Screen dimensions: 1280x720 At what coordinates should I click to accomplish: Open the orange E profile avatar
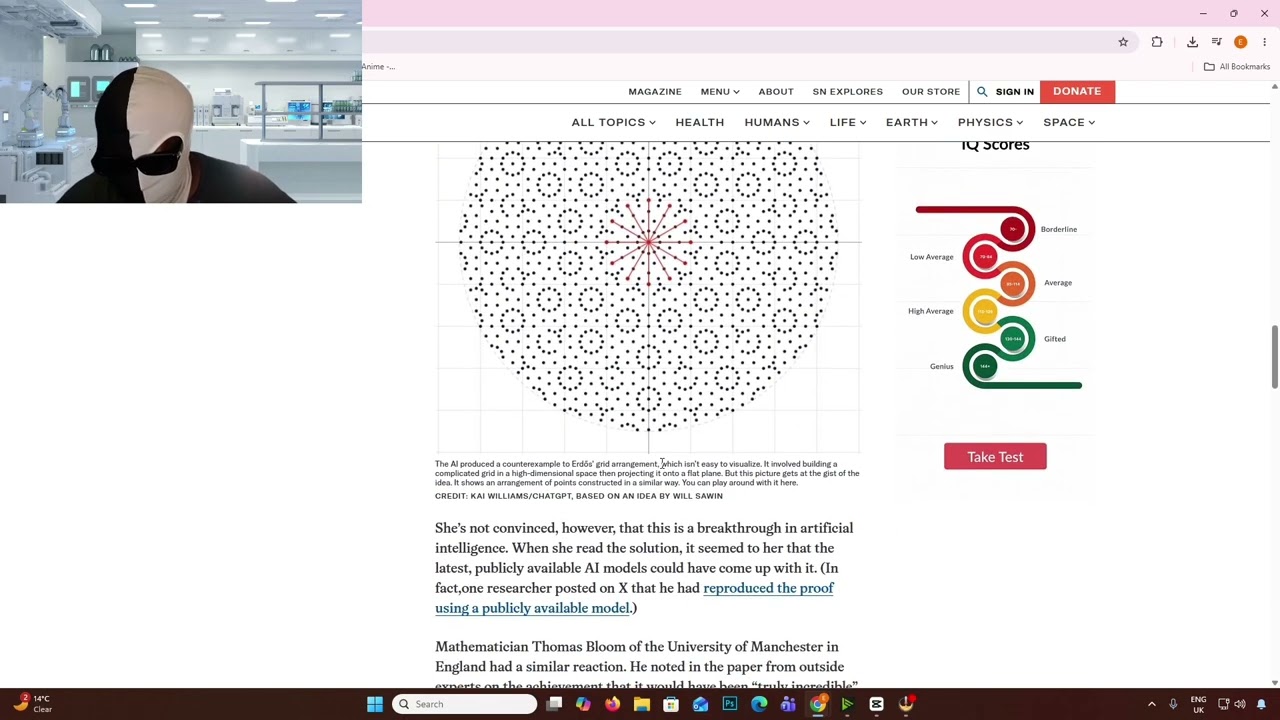1241,42
